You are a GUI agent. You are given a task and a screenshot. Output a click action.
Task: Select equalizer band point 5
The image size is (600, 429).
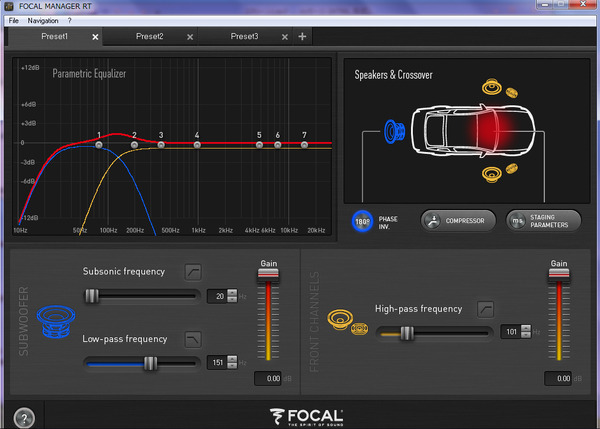259,145
